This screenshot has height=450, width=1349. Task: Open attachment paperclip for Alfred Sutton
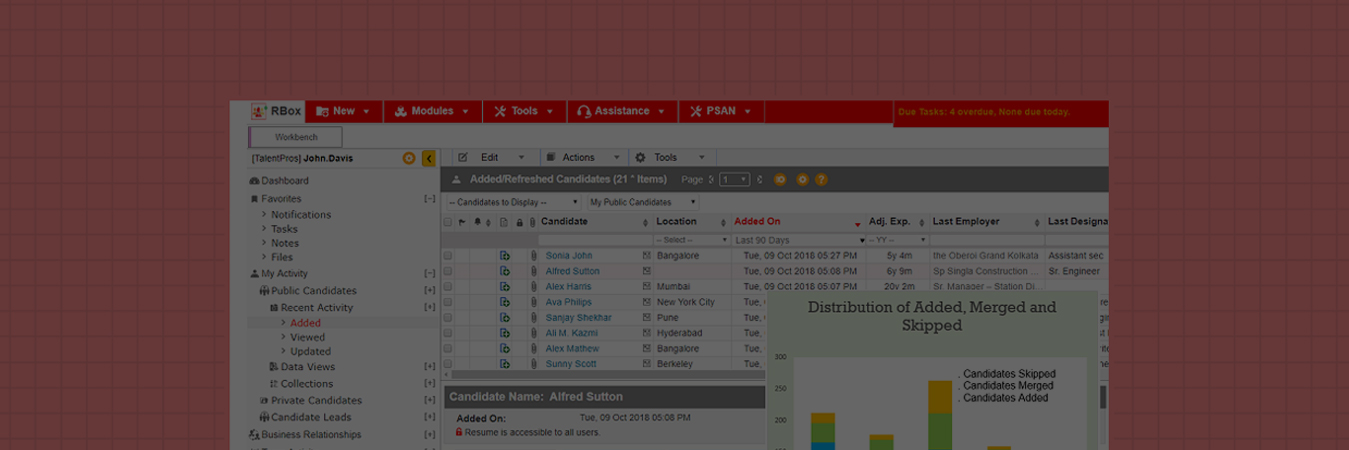(x=534, y=271)
